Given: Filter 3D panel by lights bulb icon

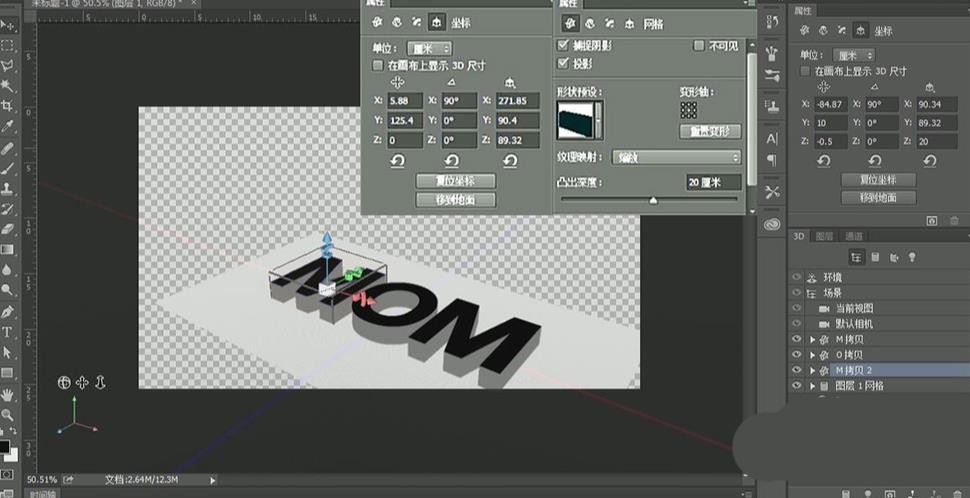Looking at the screenshot, I should [x=911, y=257].
